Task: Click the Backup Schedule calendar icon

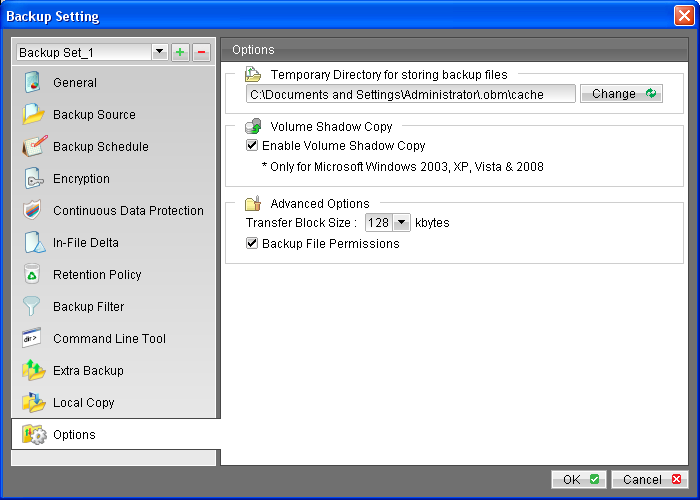Action: pyautogui.click(x=33, y=147)
